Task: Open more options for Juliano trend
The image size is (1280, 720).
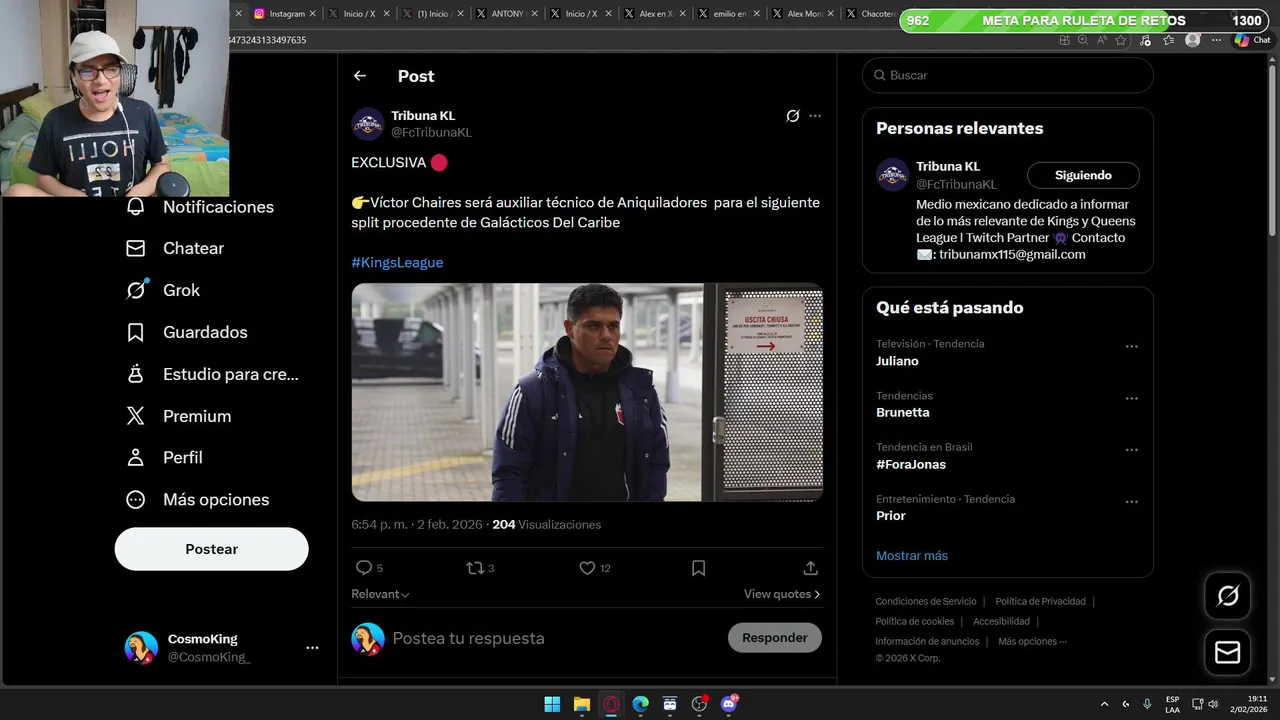Action: 1132,347
